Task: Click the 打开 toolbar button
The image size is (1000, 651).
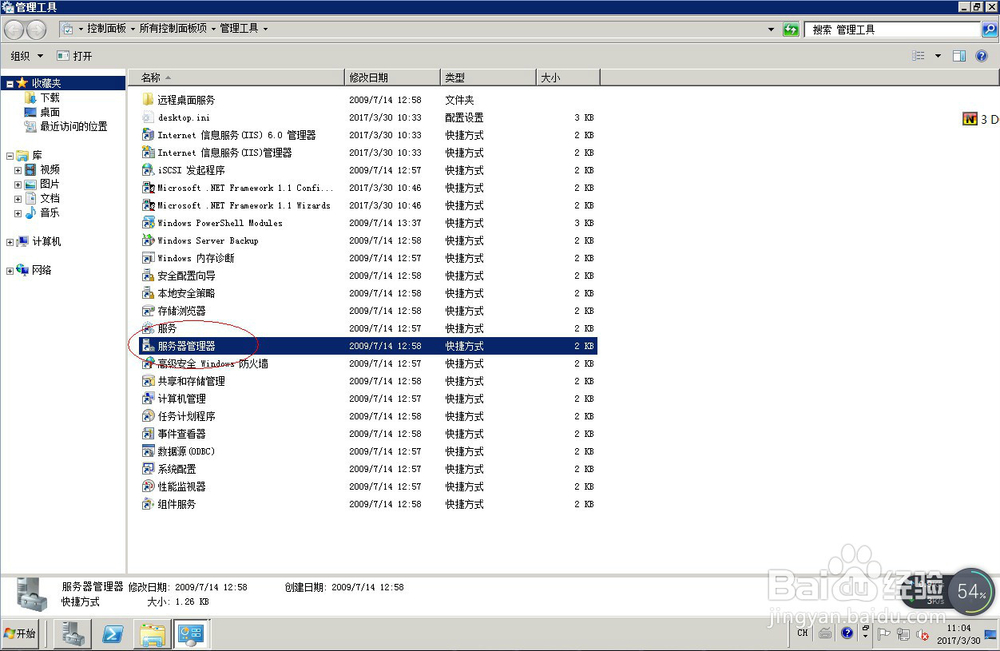Action: (x=75, y=56)
